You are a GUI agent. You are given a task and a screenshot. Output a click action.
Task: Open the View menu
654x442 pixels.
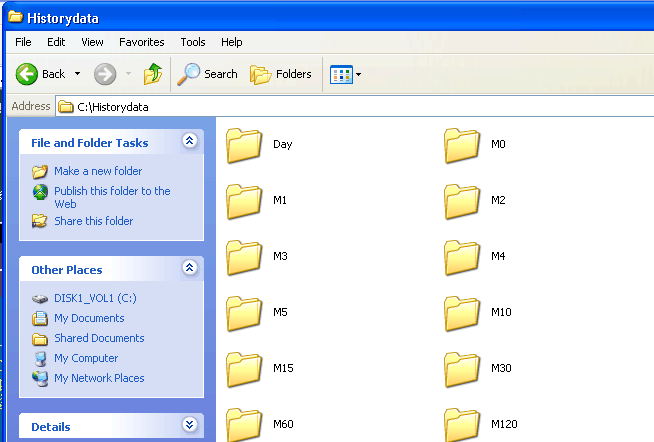(x=92, y=42)
